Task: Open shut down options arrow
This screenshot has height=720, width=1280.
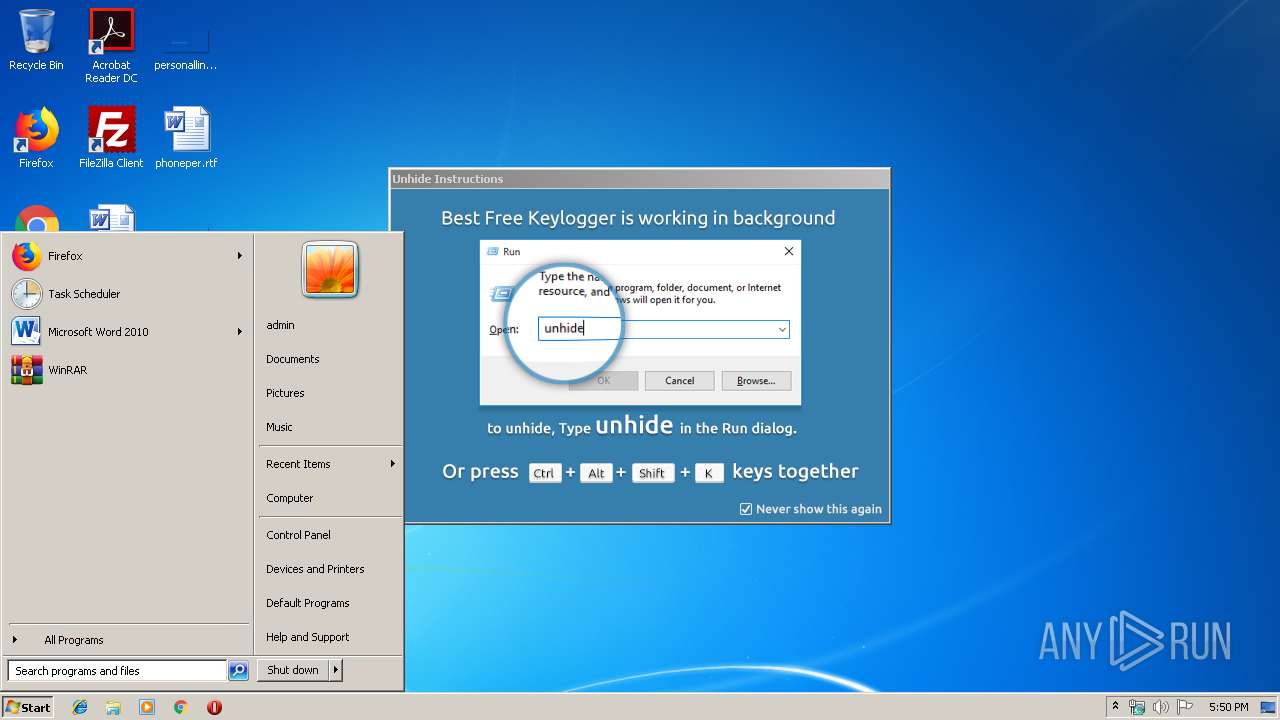Action: pyautogui.click(x=336, y=670)
